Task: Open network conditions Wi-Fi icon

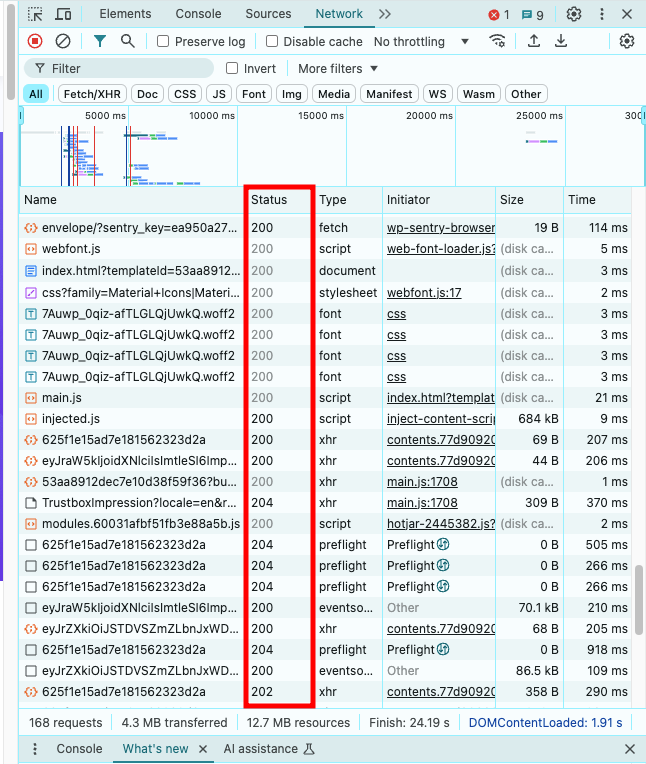Action: 497,41
